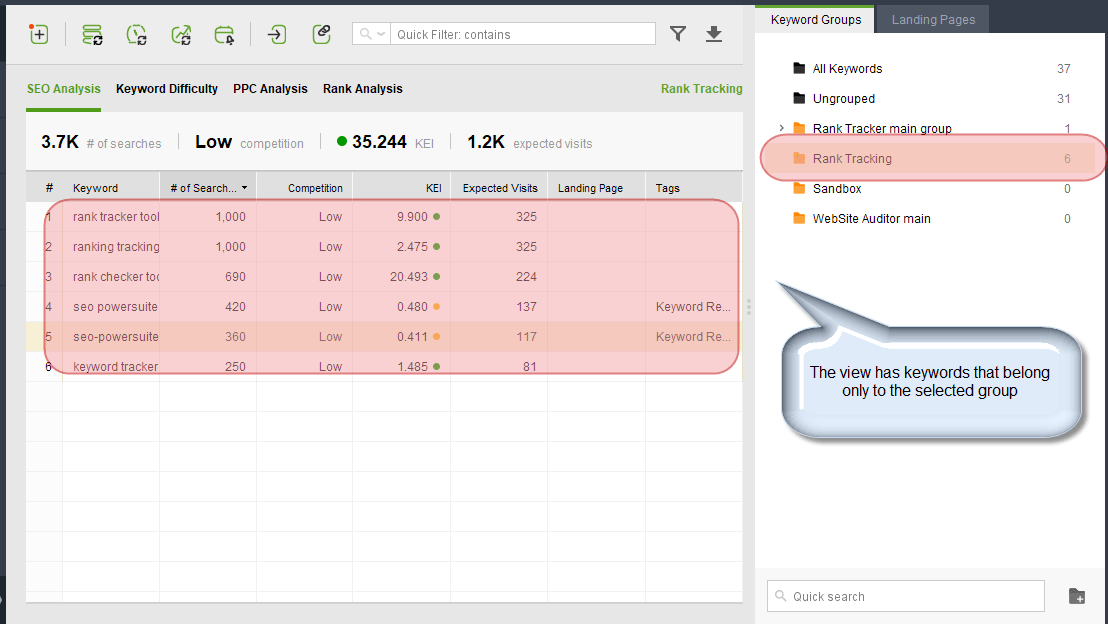
Task: Click the link in square toolbar icon
Action: click(322, 34)
